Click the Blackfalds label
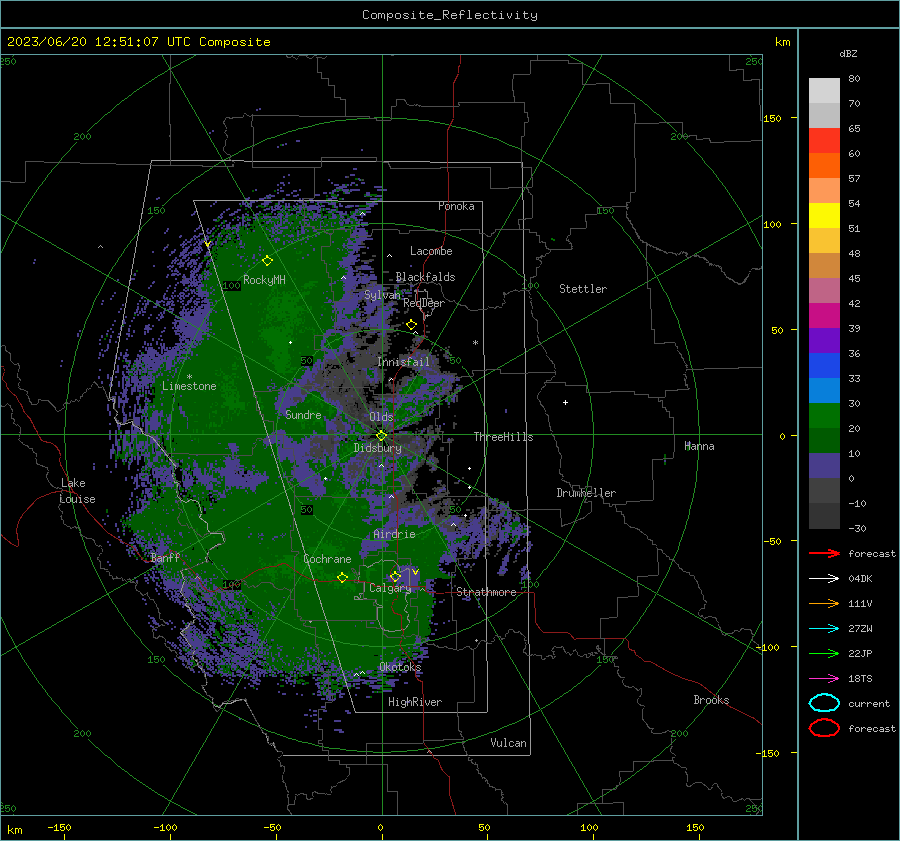Screen dimensions: 900x841 pyautogui.click(x=425, y=277)
